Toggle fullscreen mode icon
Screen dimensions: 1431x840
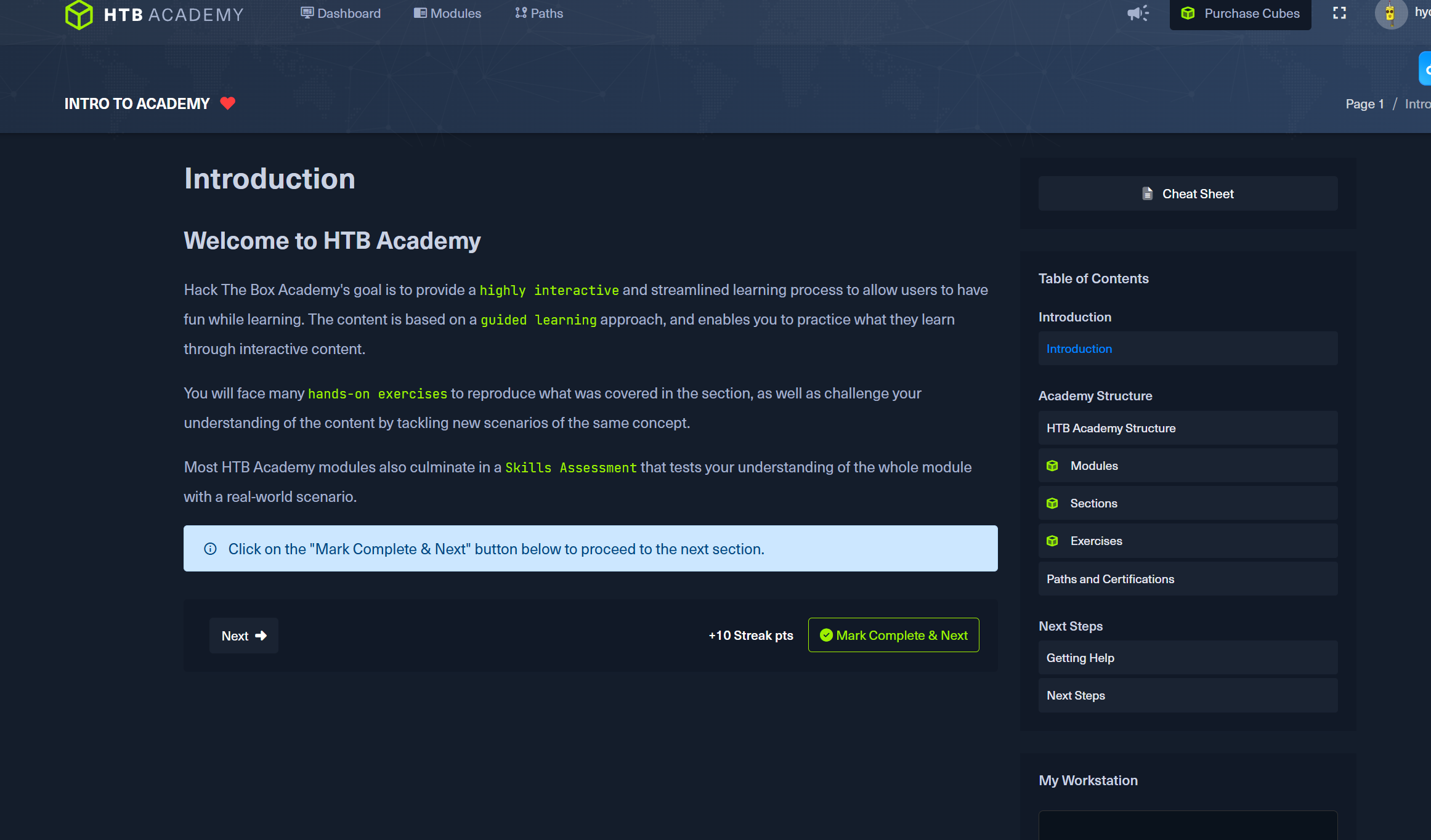(1339, 14)
